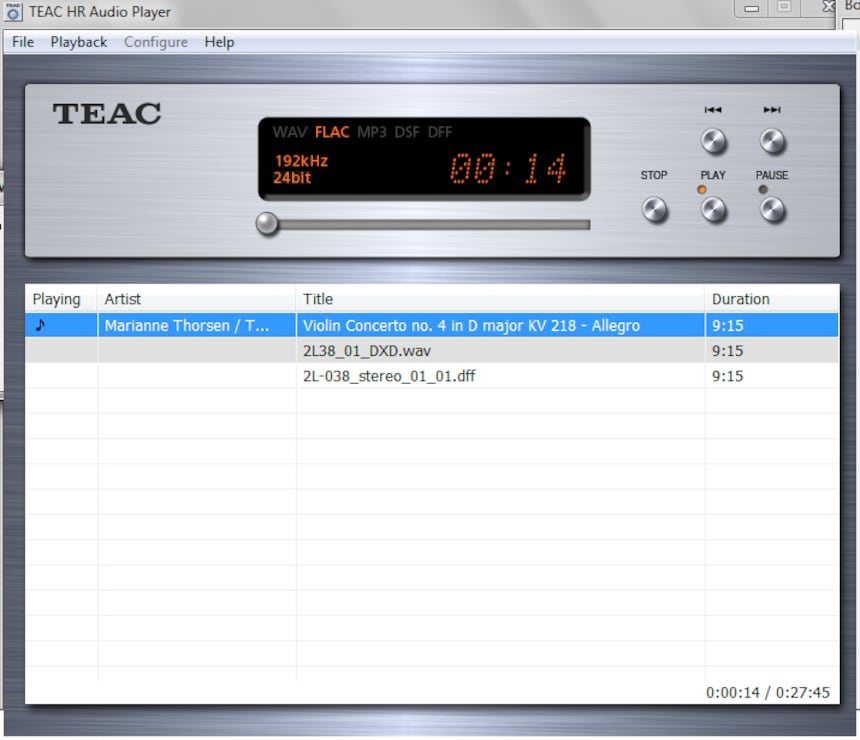
Task: Click the 192kHz sample rate readout
Action: pos(301,161)
